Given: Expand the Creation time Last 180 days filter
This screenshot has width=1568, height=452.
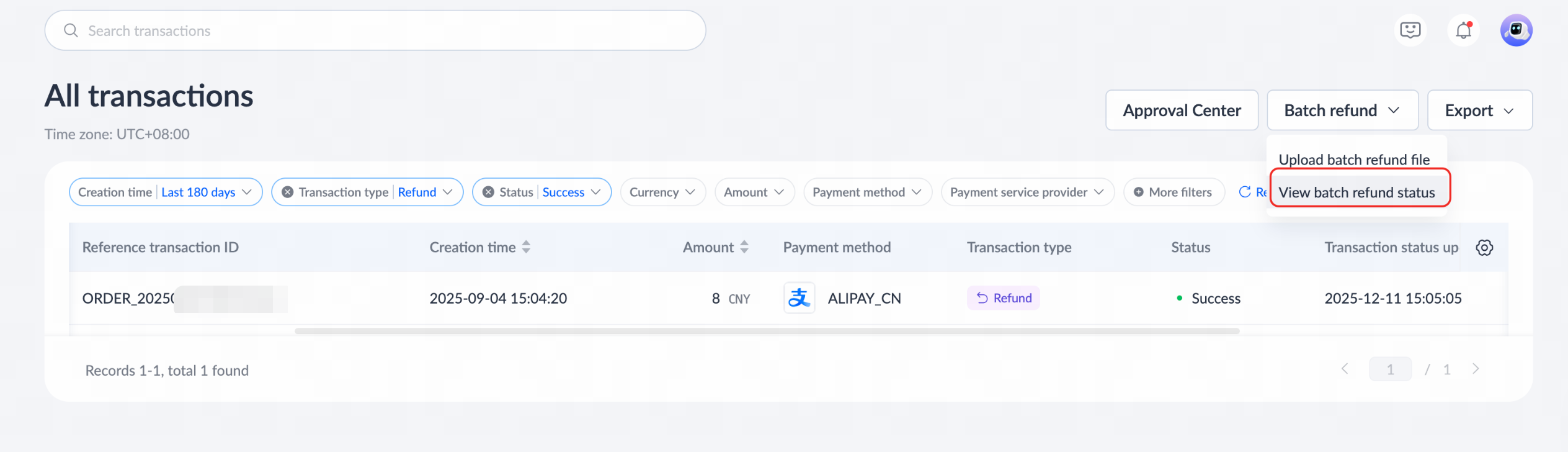Looking at the screenshot, I should [x=166, y=192].
